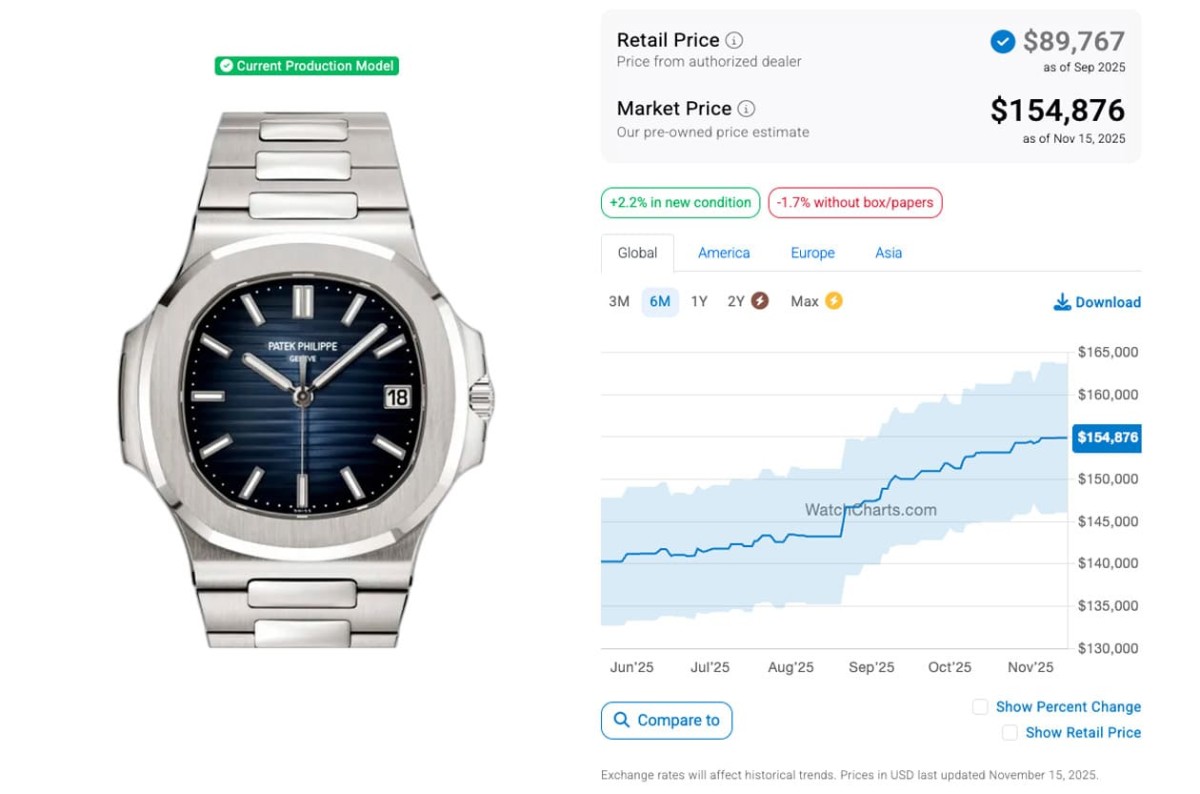Click the -1.7% without box/papers badge
This screenshot has width=1200, height=794.
855,203
